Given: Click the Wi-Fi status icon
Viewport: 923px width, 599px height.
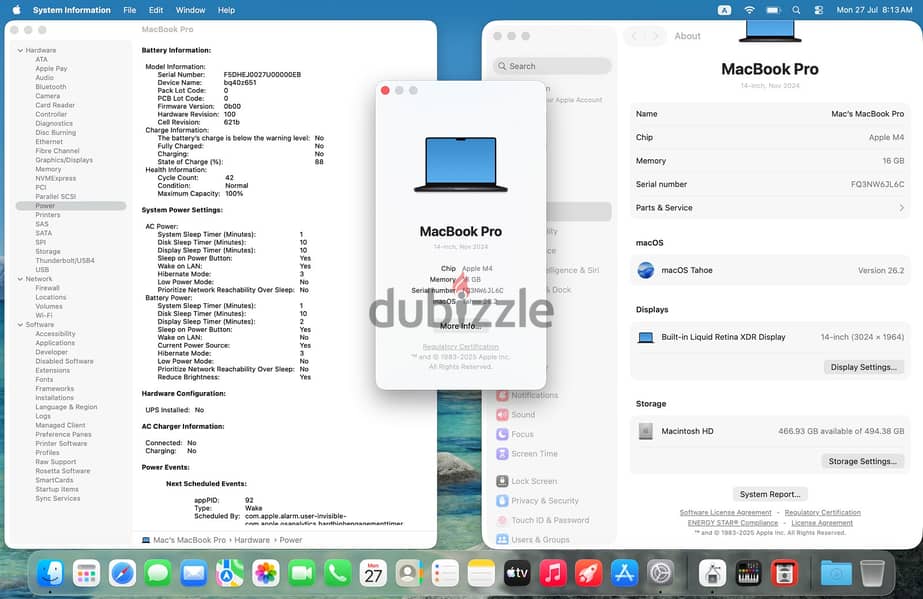Looking at the screenshot, I should [749, 10].
